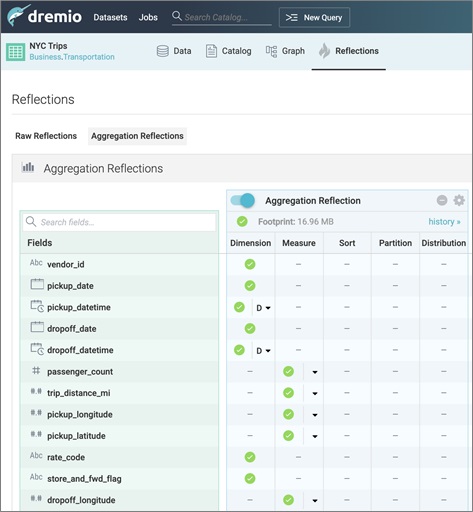
Task: Remove the reflection with the minus icon
Action: 442,200
